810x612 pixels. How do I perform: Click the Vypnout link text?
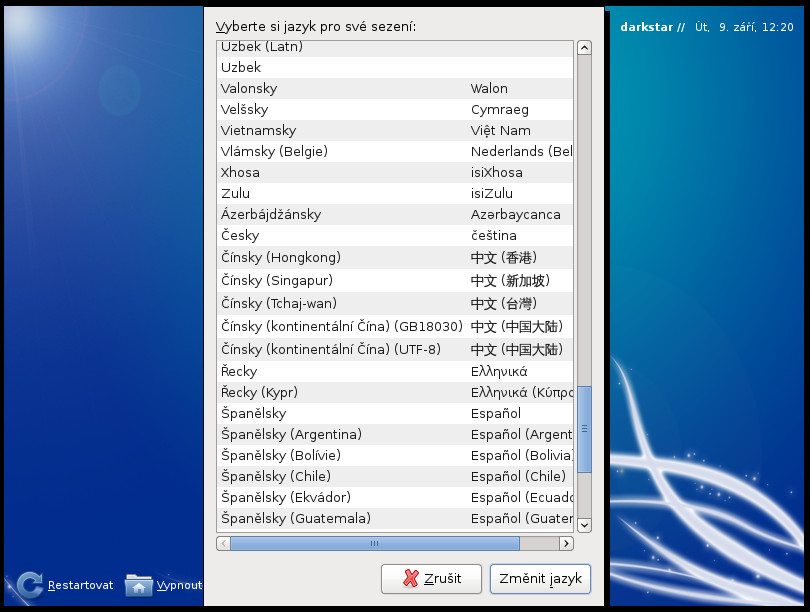(179, 585)
